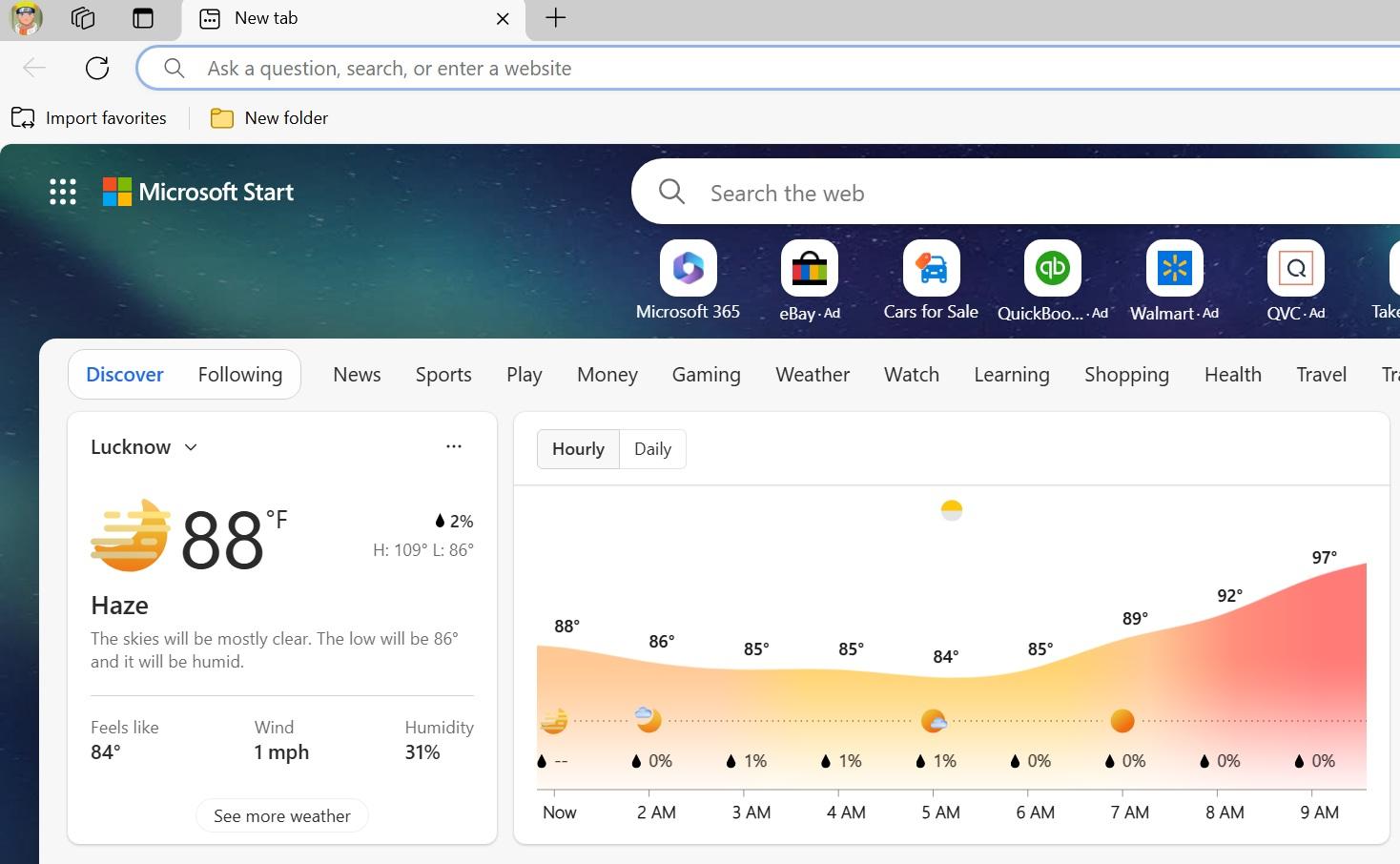Click the See more weather button
1400x864 pixels.
point(281,815)
